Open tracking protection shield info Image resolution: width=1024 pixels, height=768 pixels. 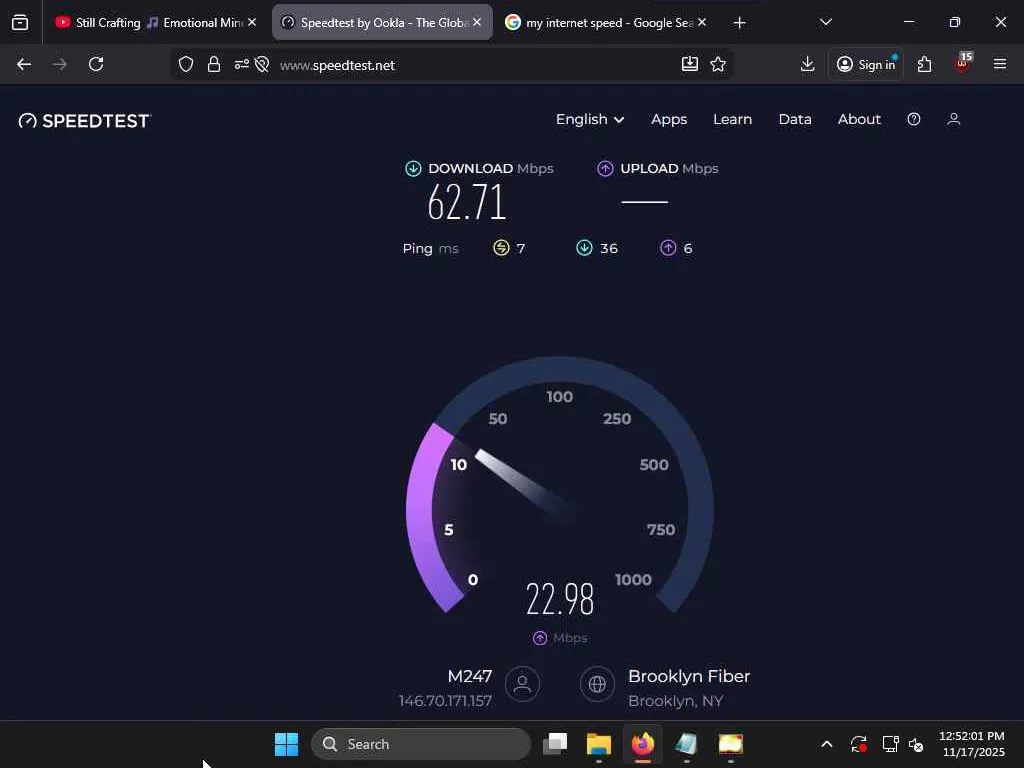pos(186,64)
